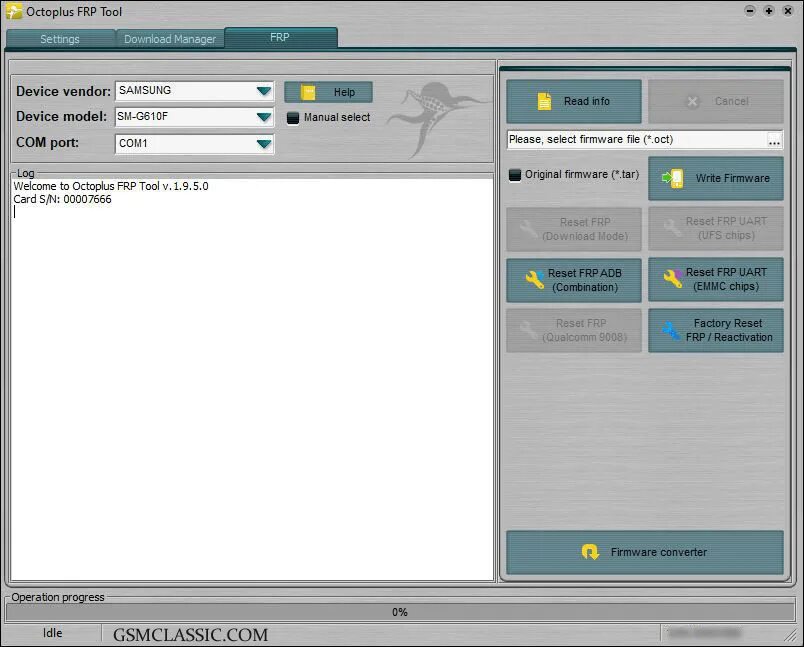Viewport: 804px width, 647px height.
Task: Click the Read info button
Action: [x=574, y=102]
